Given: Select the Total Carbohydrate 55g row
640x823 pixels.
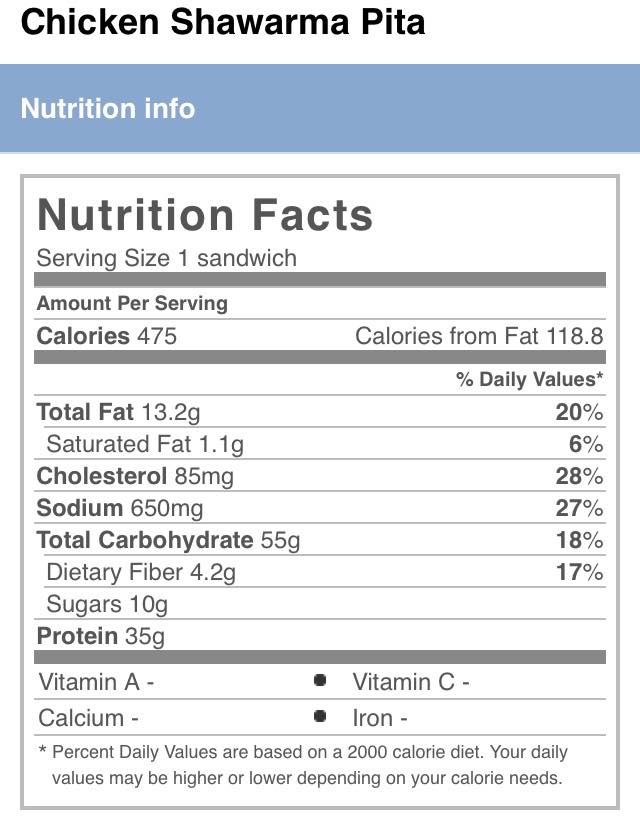Looking at the screenshot, I should coord(320,540).
